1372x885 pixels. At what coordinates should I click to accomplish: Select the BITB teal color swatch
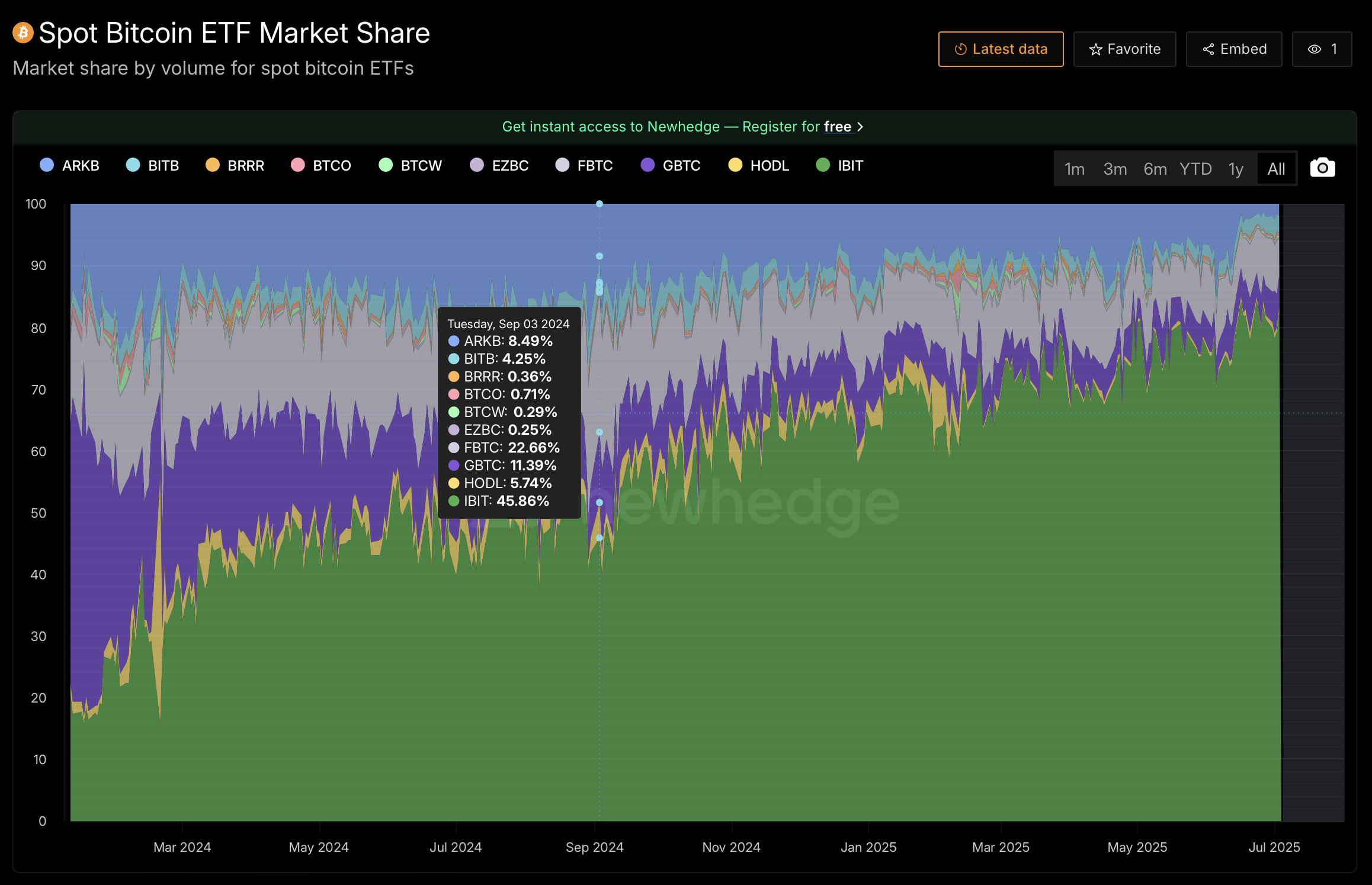[132, 166]
